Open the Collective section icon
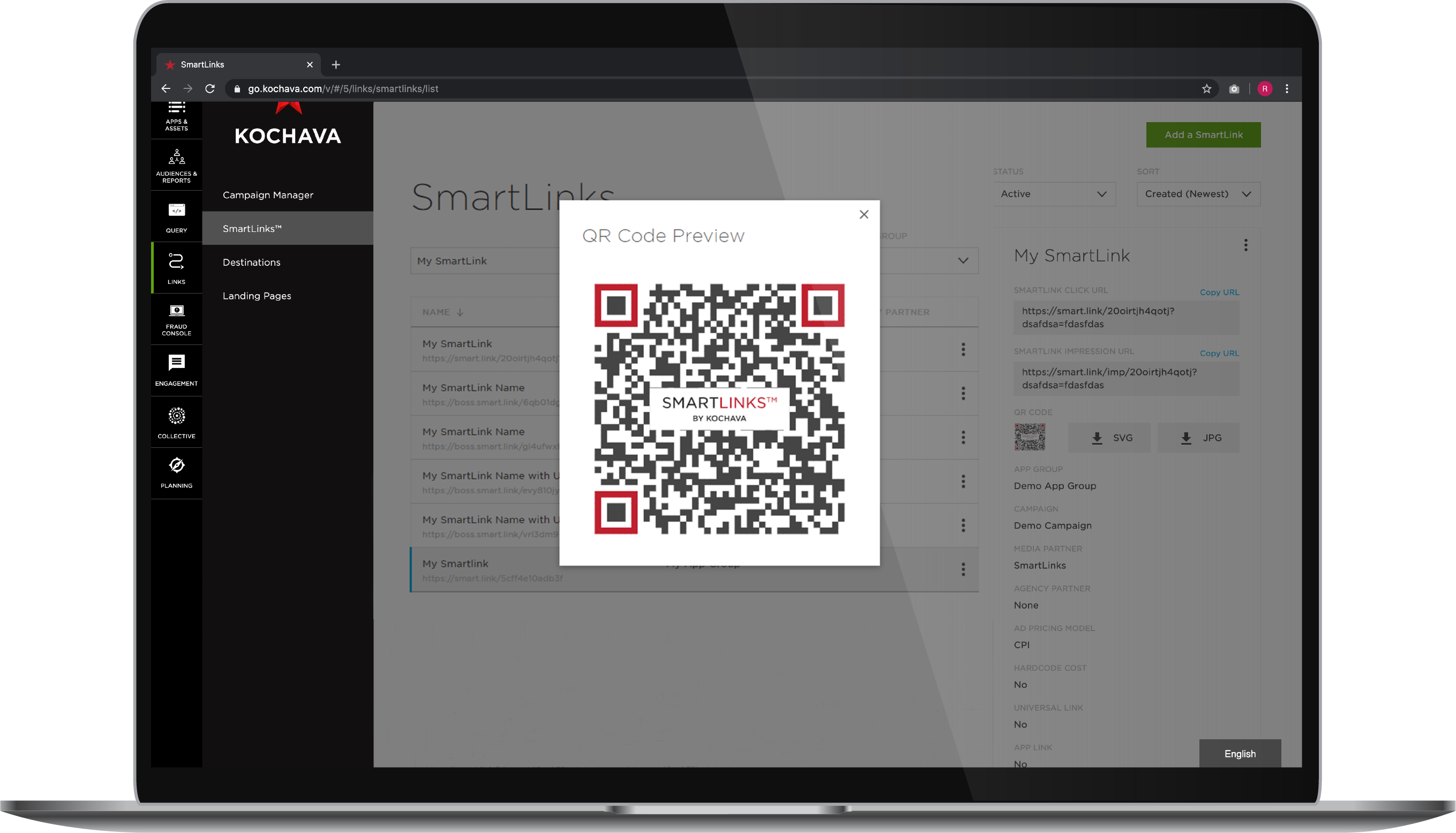The width and height of the screenshot is (1456, 833). [x=176, y=423]
